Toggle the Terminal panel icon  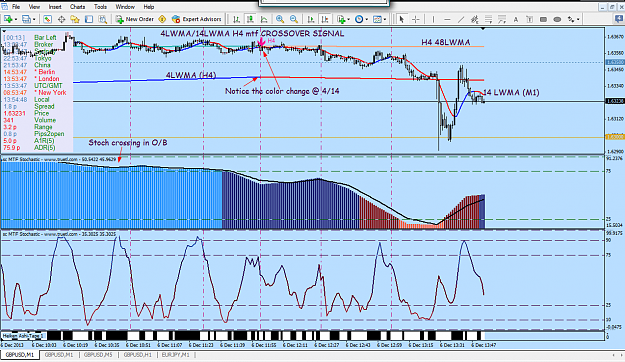click(89, 19)
